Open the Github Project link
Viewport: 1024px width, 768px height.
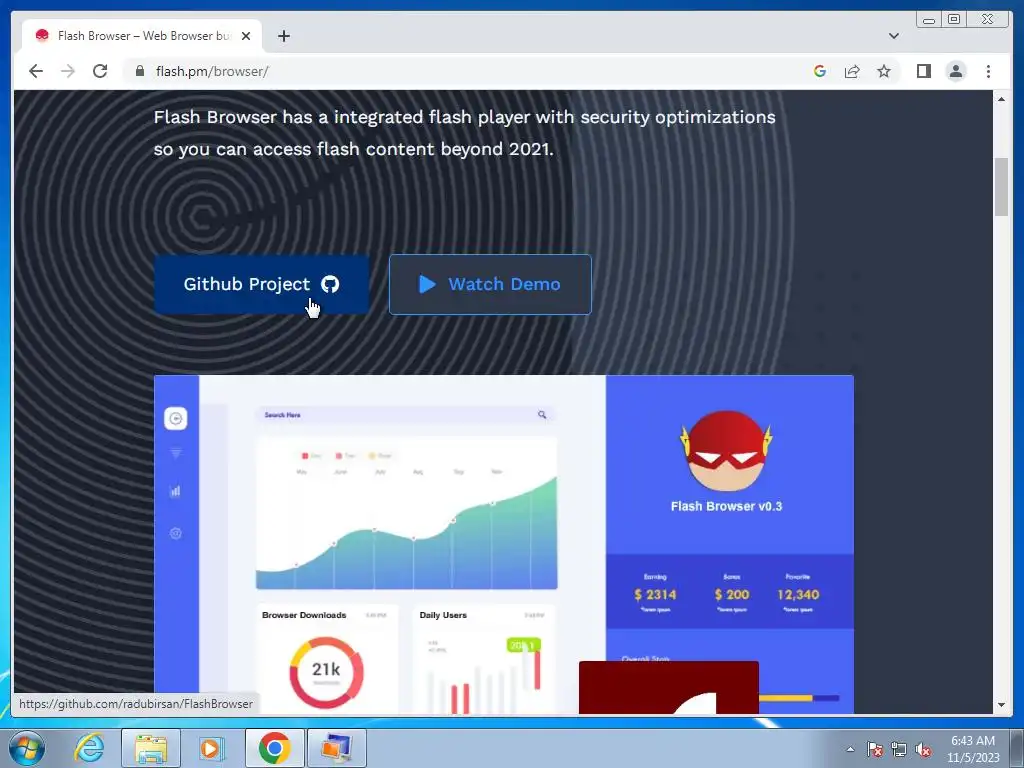(261, 284)
